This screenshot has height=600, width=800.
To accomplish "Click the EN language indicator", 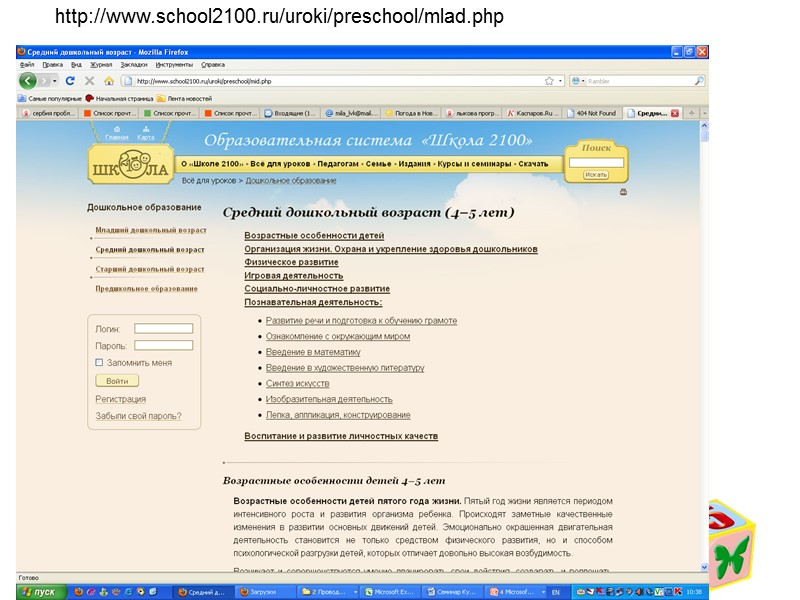I will 556,592.
